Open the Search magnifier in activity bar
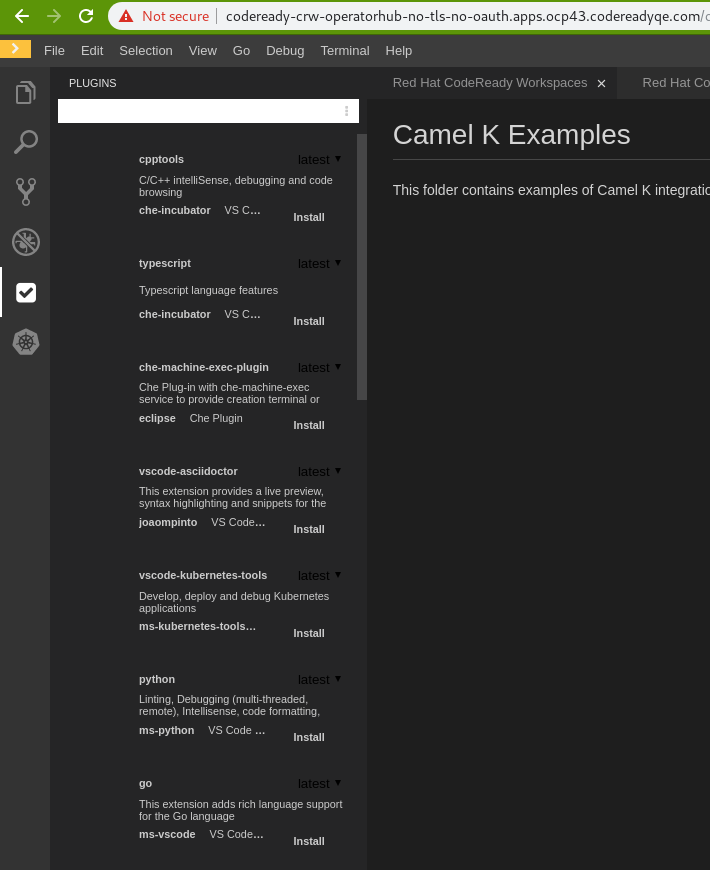 (25, 142)
